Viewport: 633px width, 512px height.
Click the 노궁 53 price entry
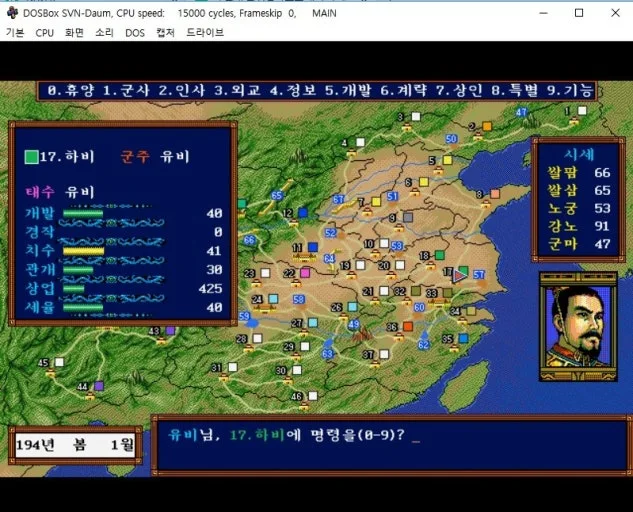point(579,208)
